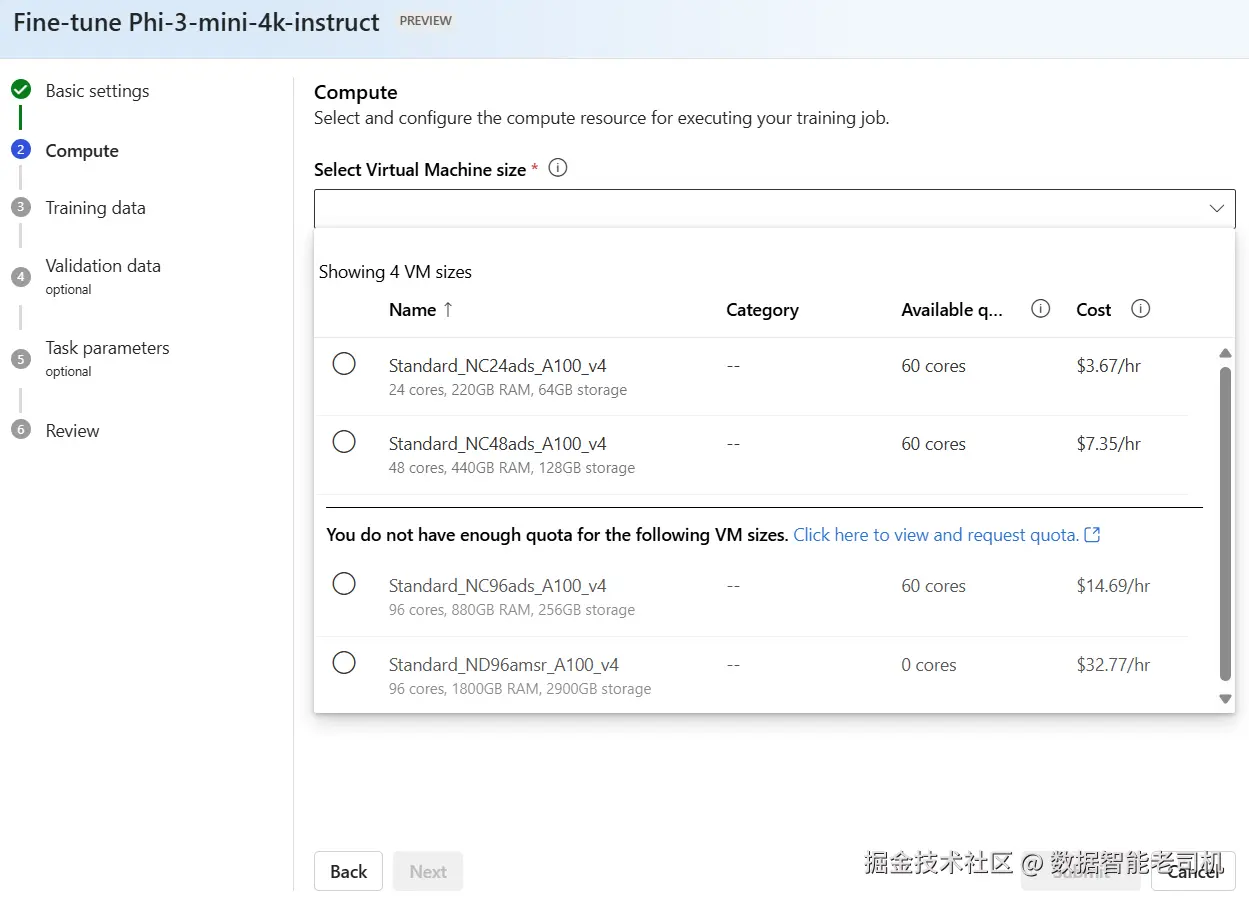Click the 0 cores quota value

929,665
